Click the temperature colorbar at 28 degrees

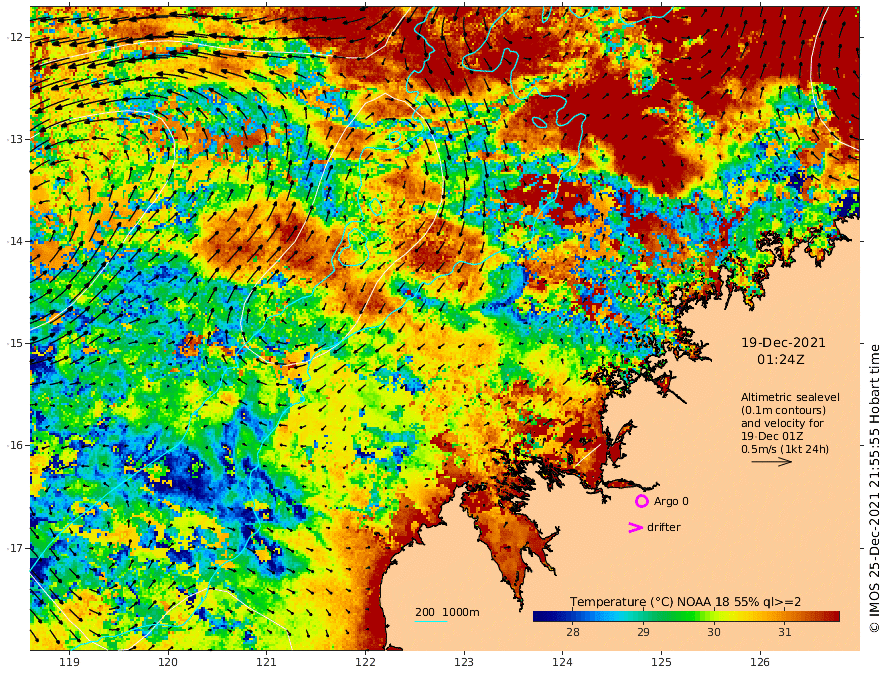(x=572, y=616)
